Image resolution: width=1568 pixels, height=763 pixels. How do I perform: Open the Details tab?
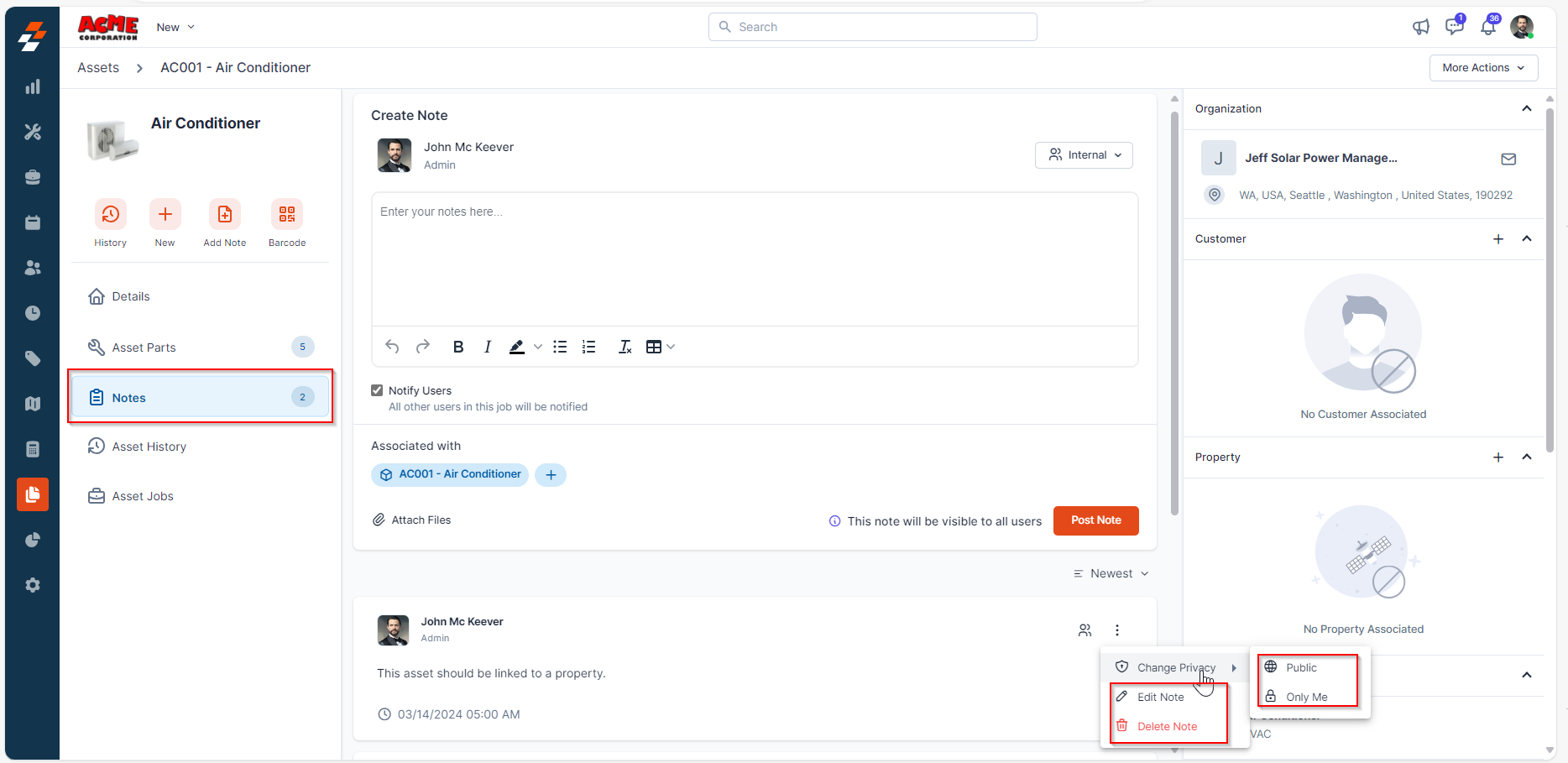(x=201, y=296)
